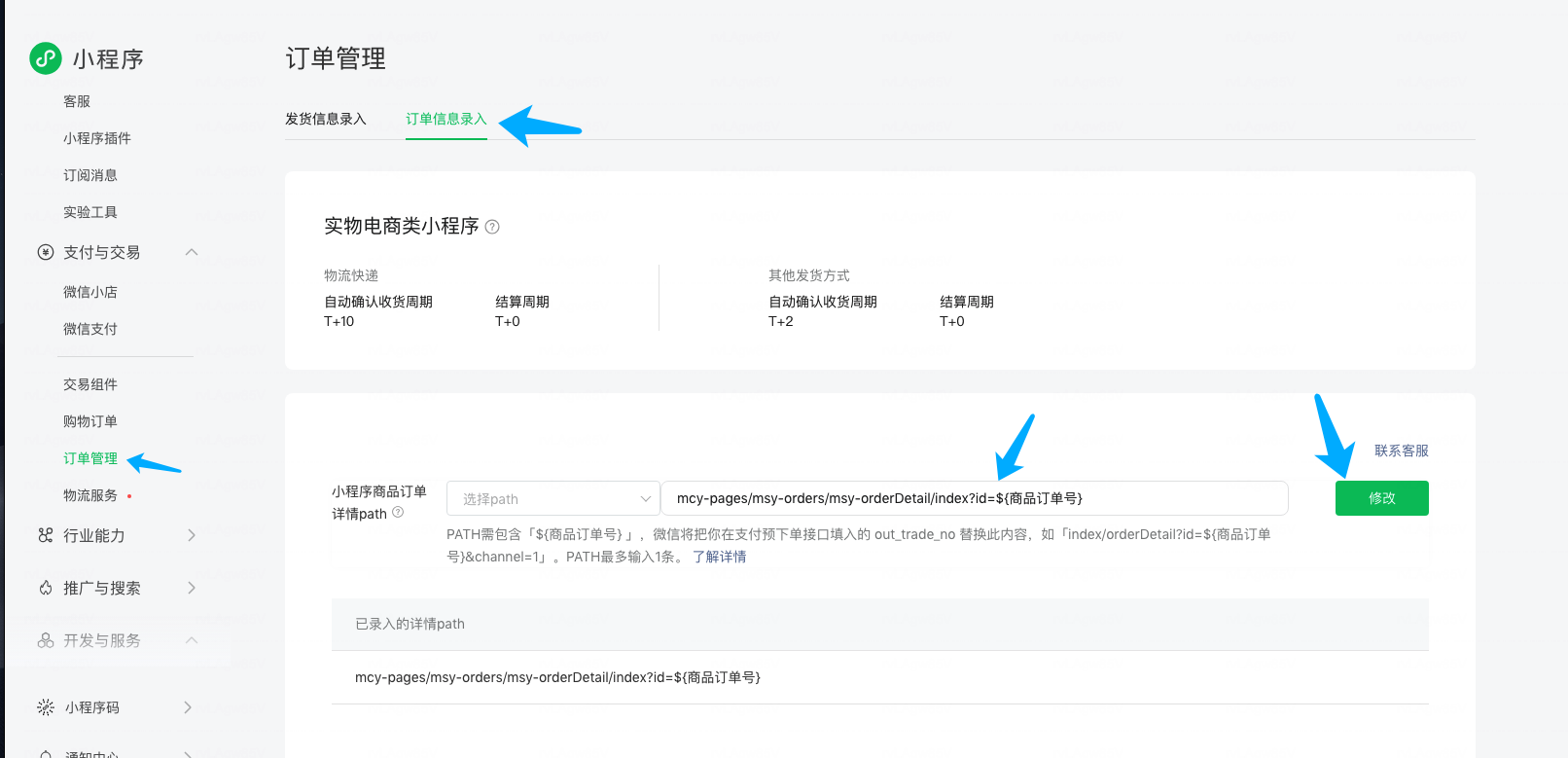Click the 小程序码 sidebar icon
The width and height of the screenshot is (1568, 758).
46,707
